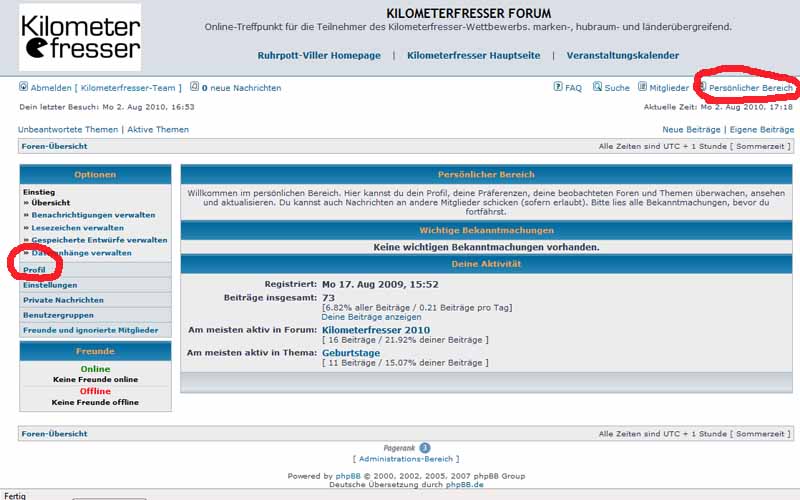Click the FAQ icon
This screenshot has height=500, width=800.
(x=558, y=87)
